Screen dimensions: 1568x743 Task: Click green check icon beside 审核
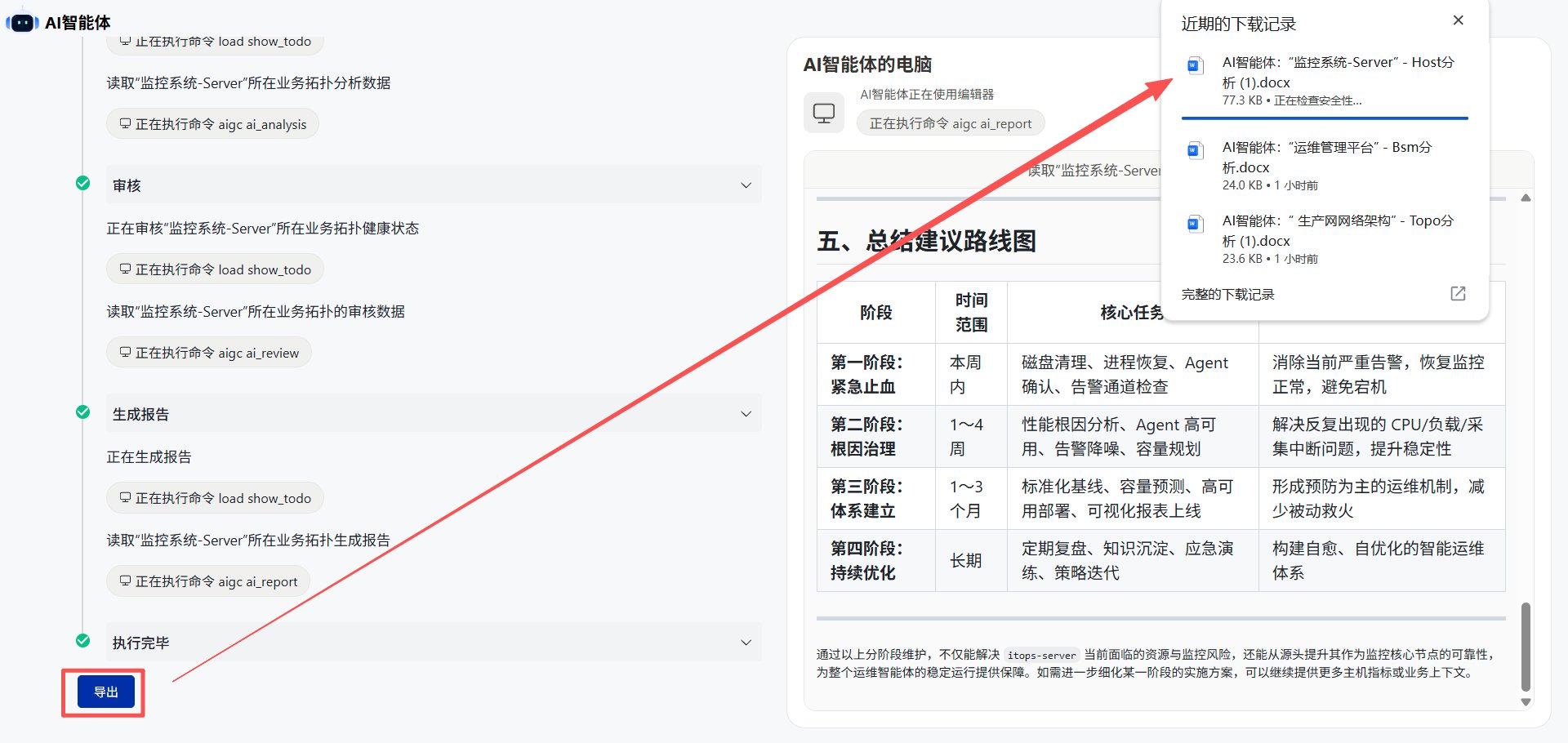pos(82,183)
